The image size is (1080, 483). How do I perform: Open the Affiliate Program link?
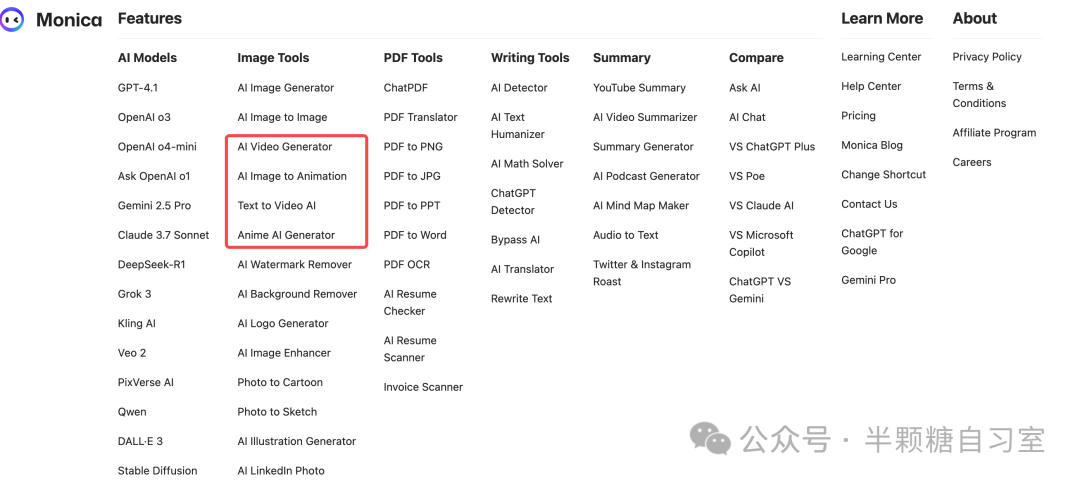[x=994, y=133]
